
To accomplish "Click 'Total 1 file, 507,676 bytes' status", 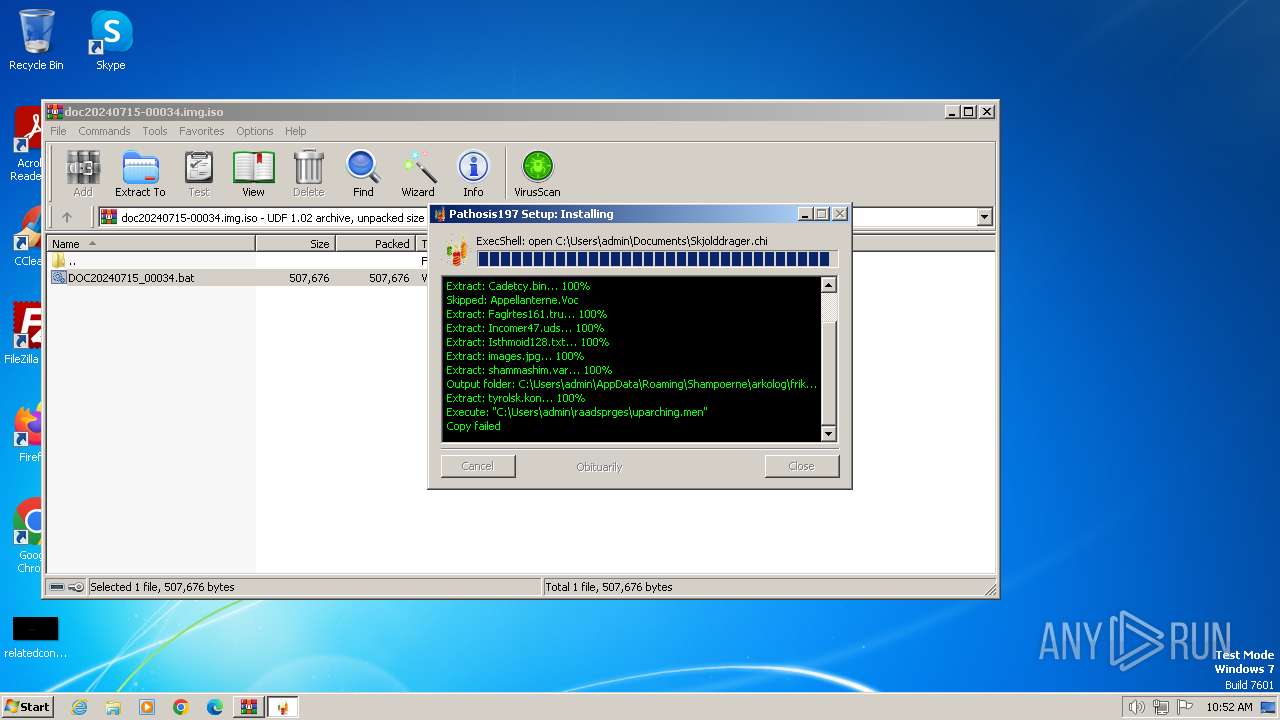I will (x=609, y=587).
